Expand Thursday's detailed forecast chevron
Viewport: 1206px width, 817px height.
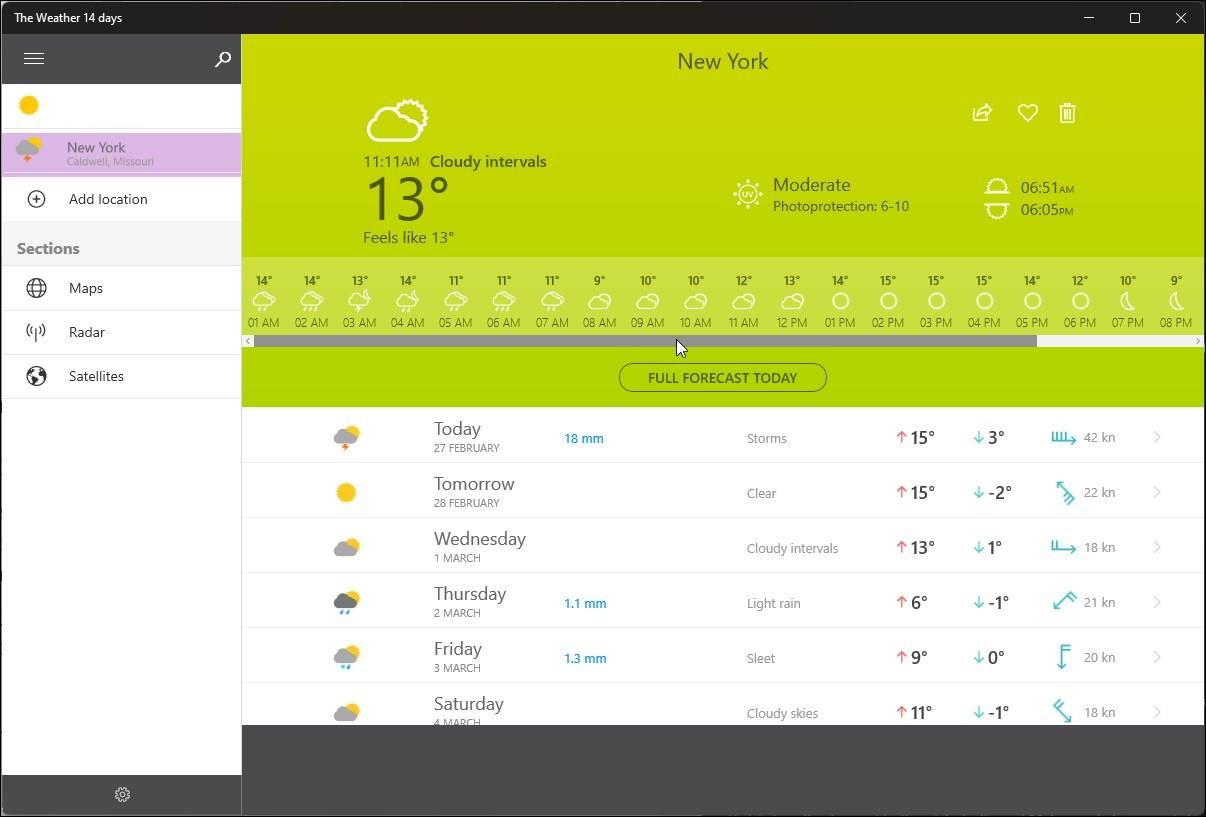(1157, 602)
